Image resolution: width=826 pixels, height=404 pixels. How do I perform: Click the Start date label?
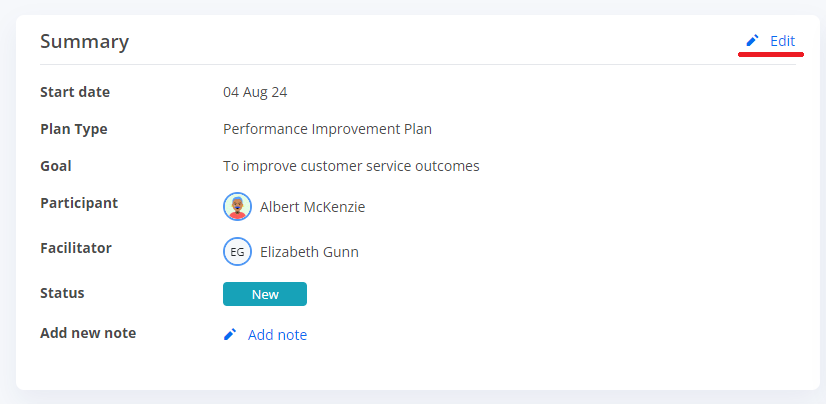coord(75,92)
